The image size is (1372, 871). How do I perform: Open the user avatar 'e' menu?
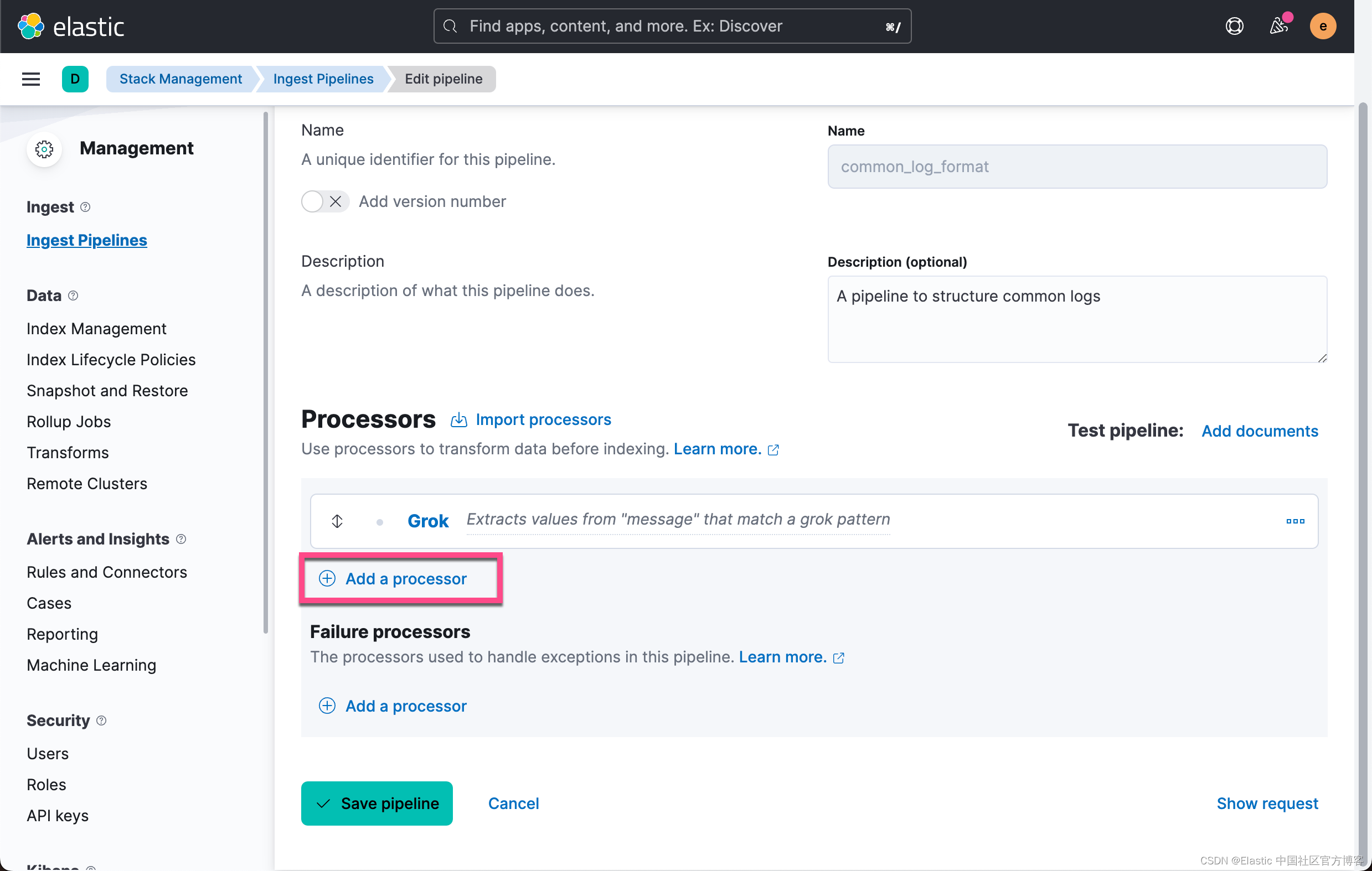(1323, 25)
